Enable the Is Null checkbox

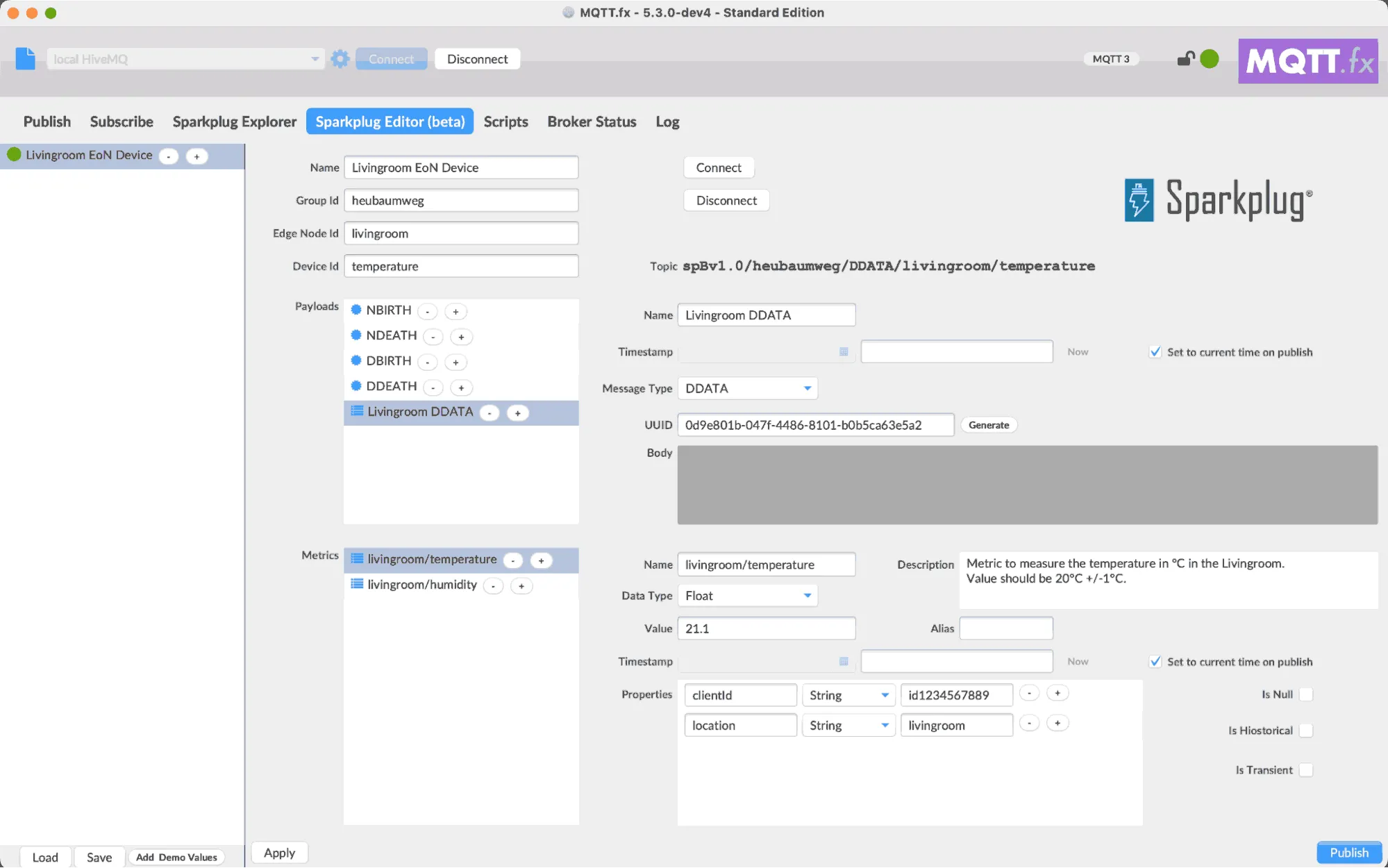coord(1306,694)
